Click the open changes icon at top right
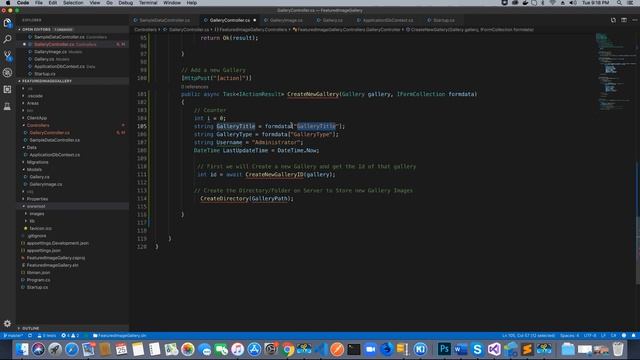Screen dimensions: 640x360 click(x=613, y=20)
